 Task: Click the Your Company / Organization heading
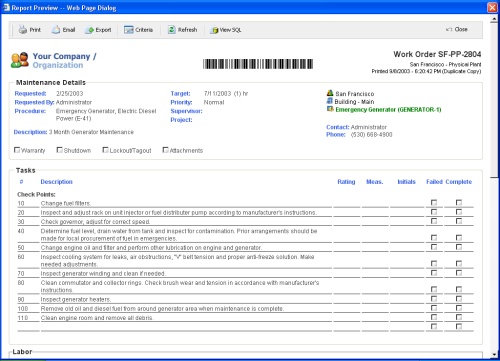[64, 61]
